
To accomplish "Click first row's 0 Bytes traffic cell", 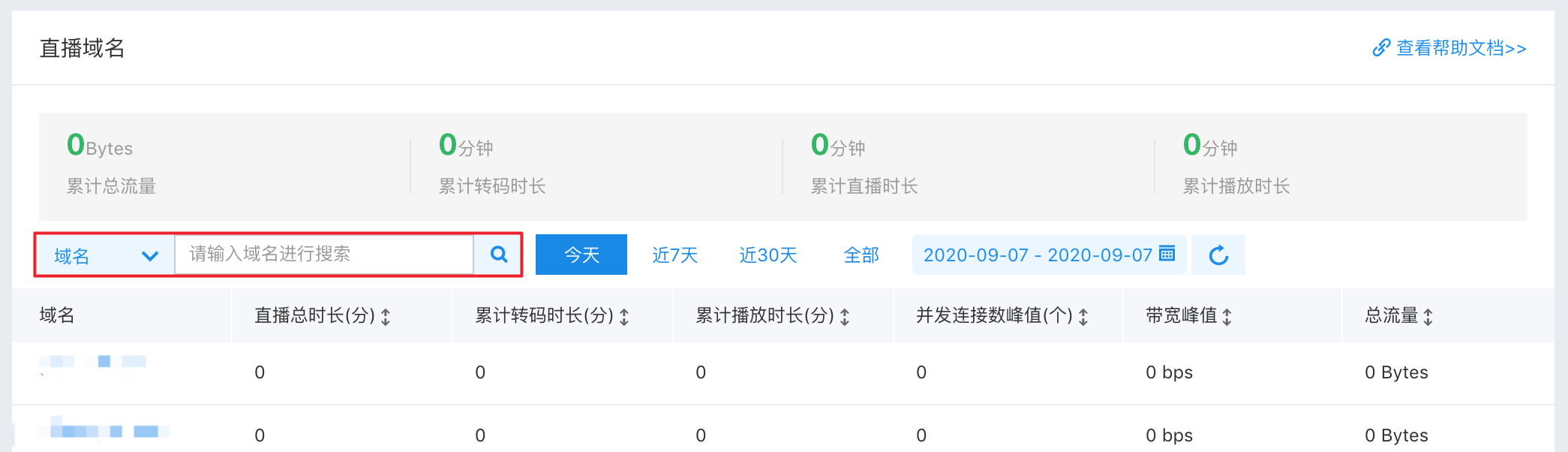I will pos(1396,372).
